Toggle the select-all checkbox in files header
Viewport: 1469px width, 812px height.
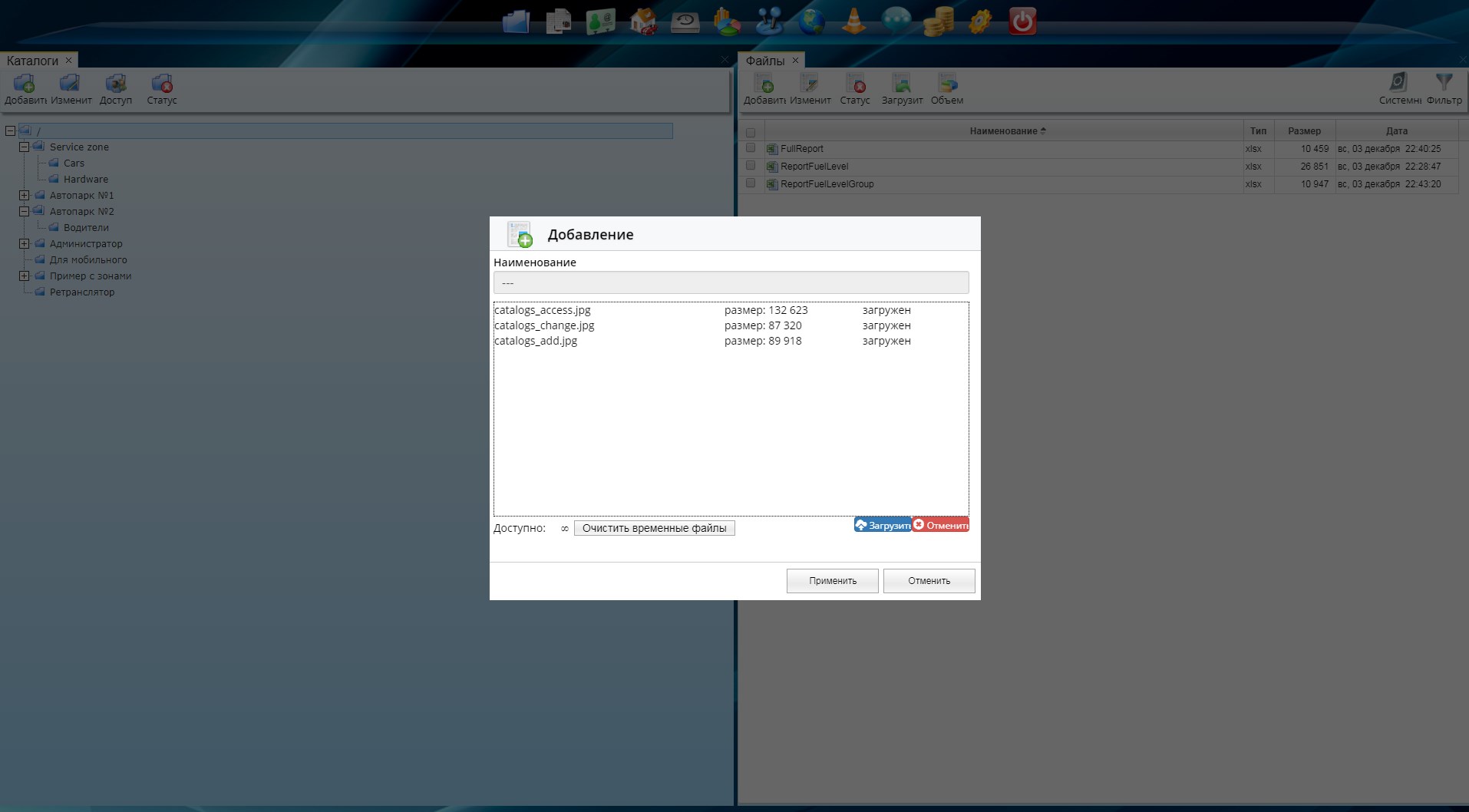tap(751, 132)
